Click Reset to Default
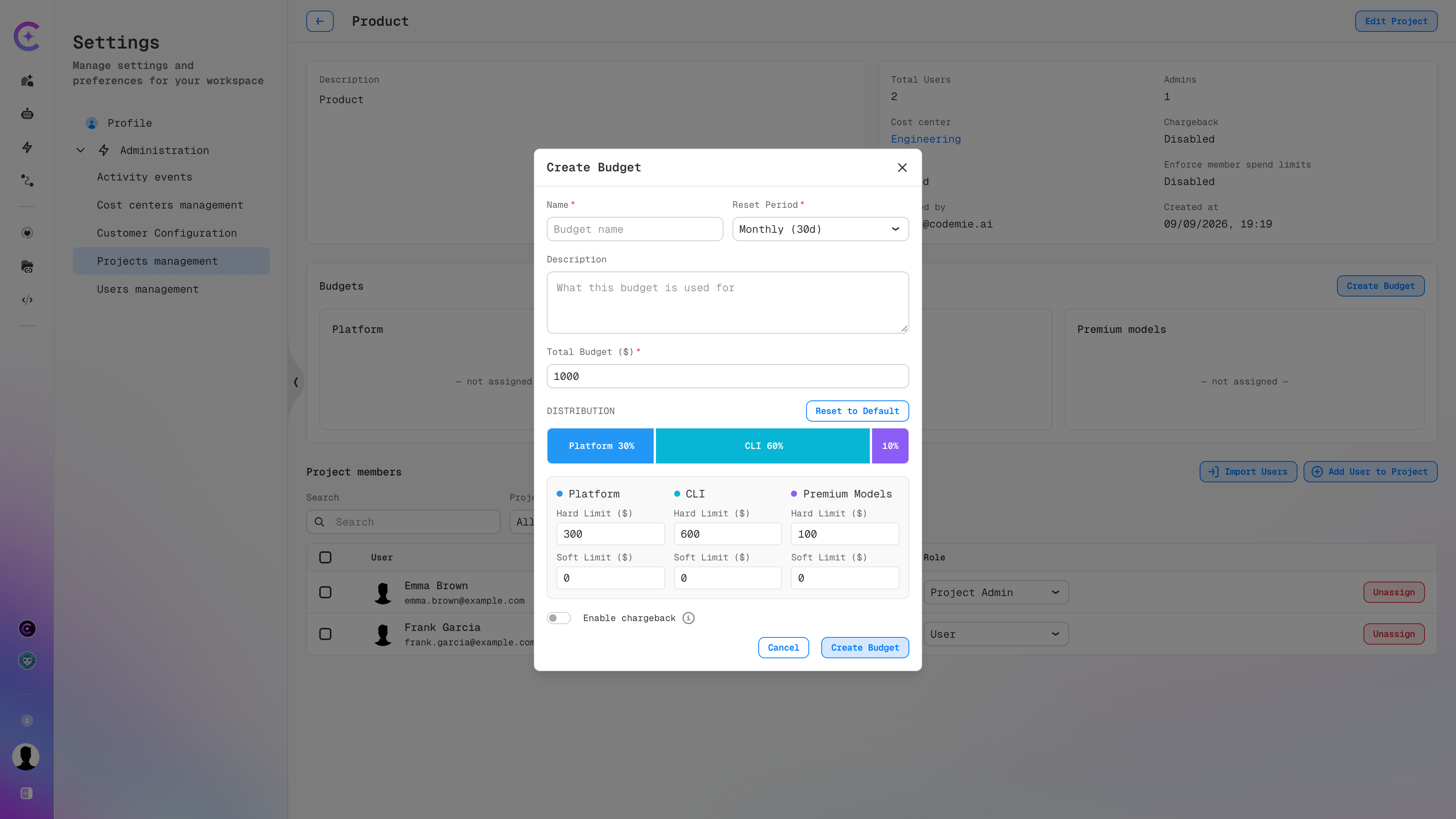The width and height of the screenshot is (1456, 819). point(857,411)
